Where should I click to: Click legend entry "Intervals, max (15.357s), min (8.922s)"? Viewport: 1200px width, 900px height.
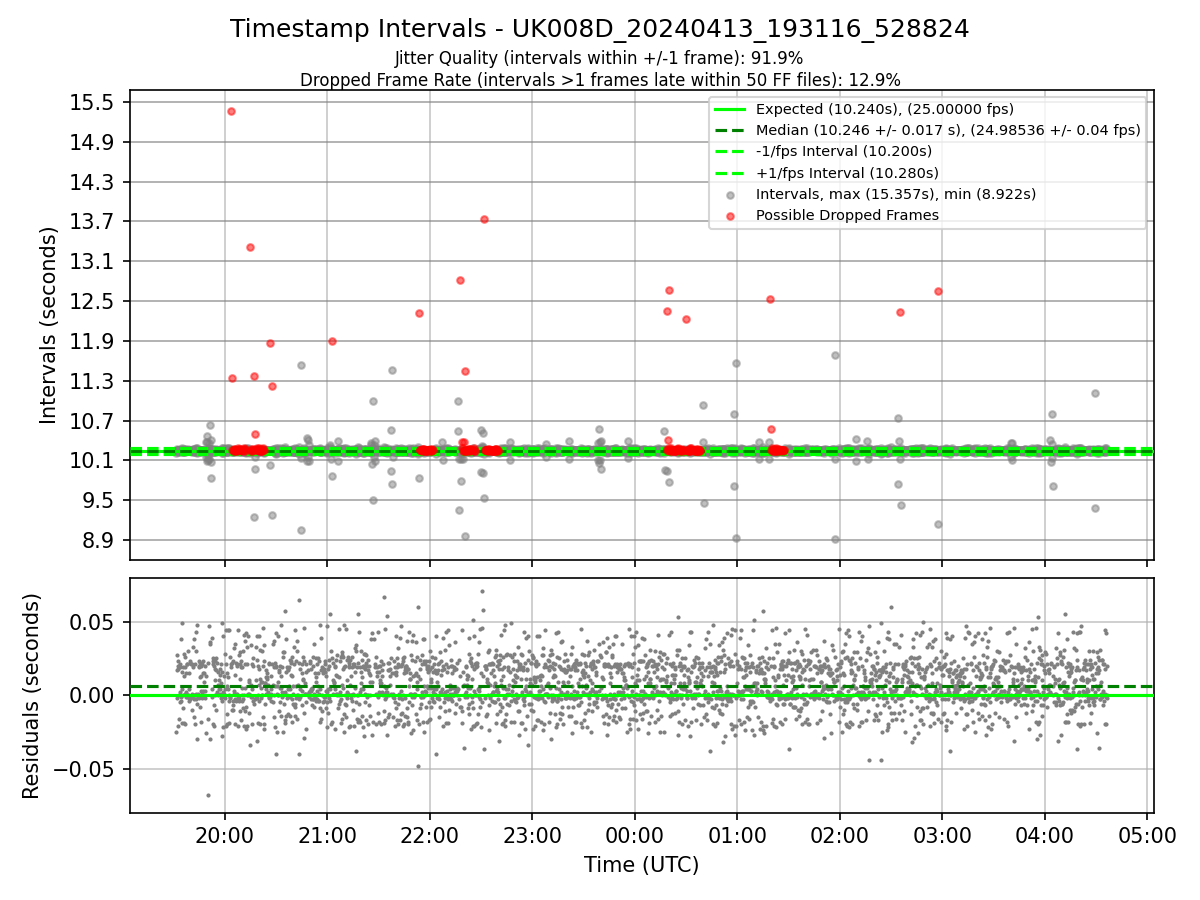(896, 194)
